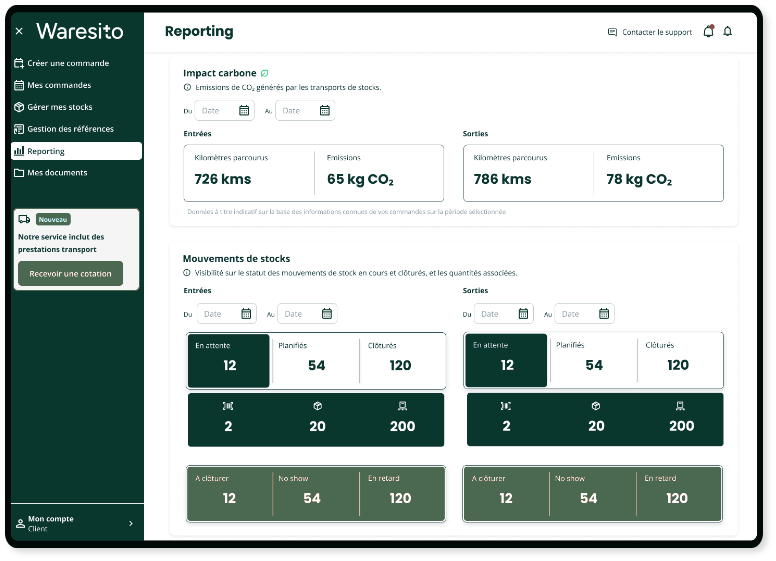Screen dimensions: 776x561
Task: Open Mes documents in sidebar
Action: 57,173
